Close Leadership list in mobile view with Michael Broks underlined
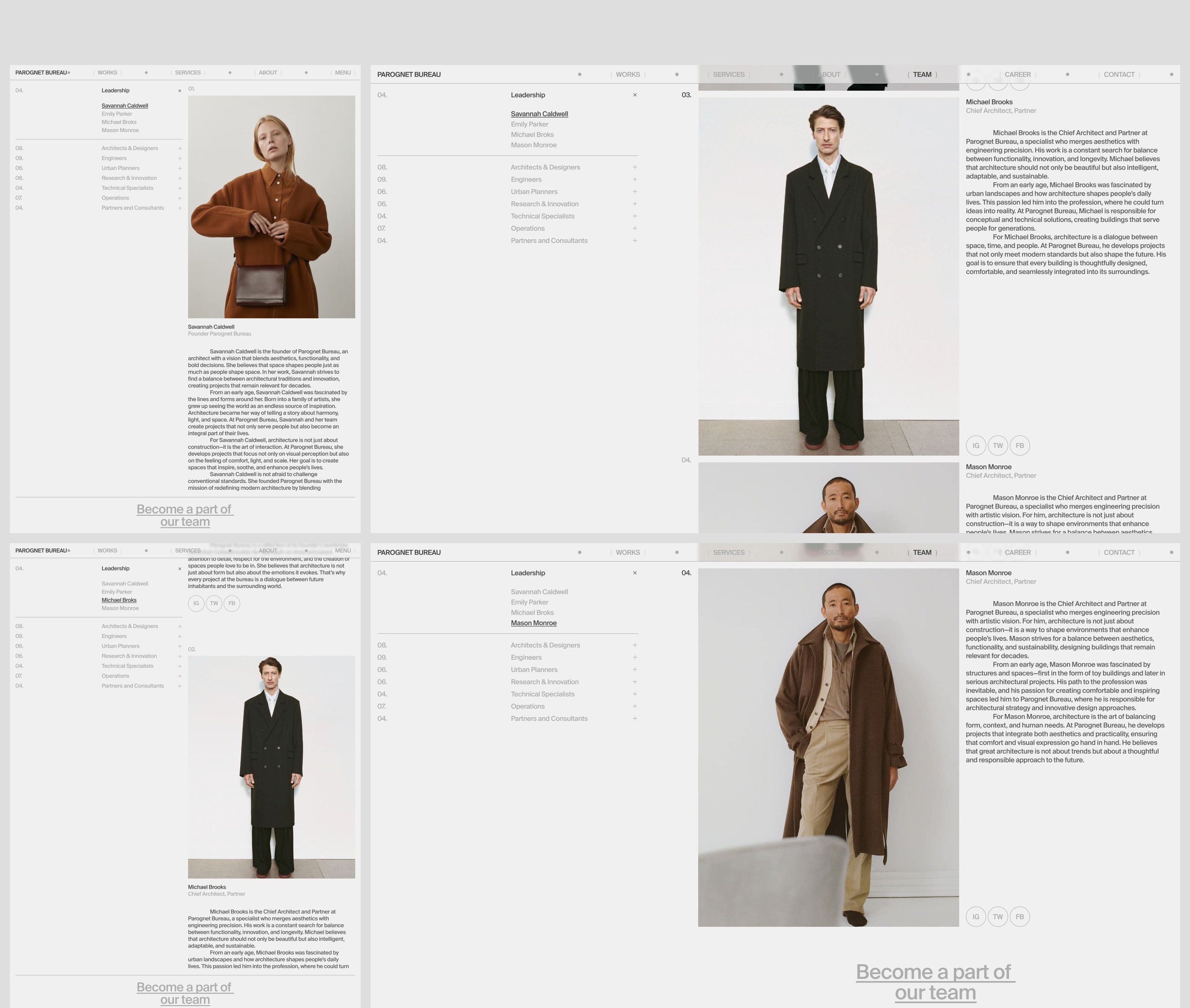The width and height of the screenshot is (1190, 1008). 180,569
